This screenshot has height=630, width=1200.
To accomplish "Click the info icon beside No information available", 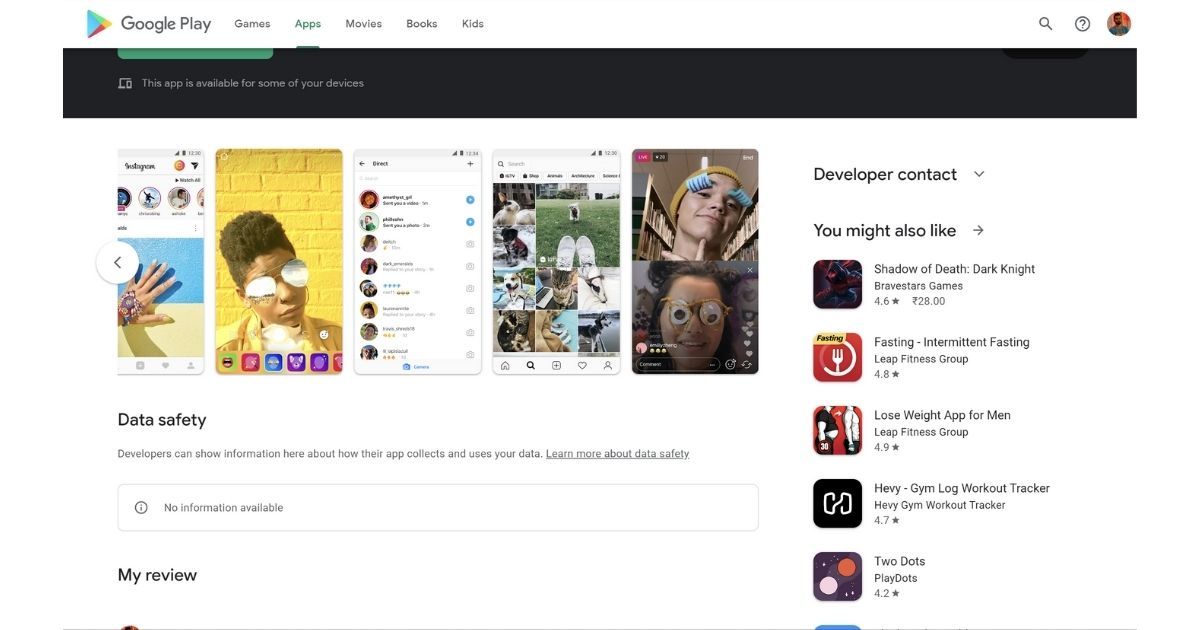I will (141, 508).
